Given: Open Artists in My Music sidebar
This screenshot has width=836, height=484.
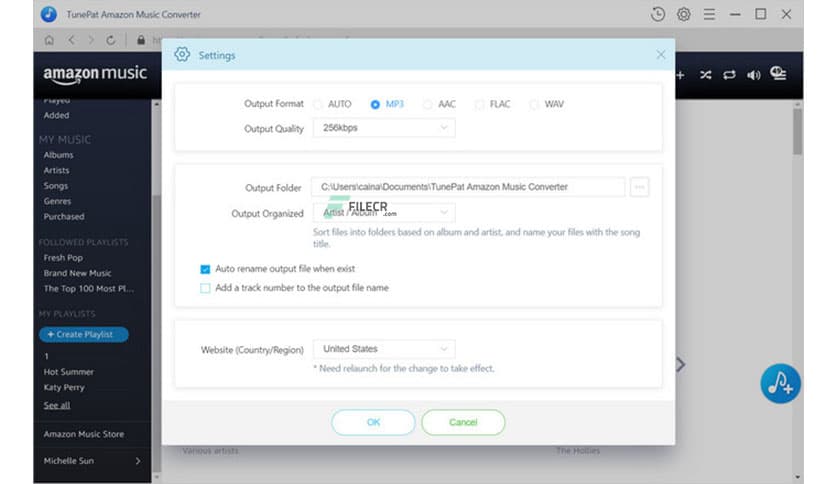Looking at the screenshot, I should pos(57,171).
